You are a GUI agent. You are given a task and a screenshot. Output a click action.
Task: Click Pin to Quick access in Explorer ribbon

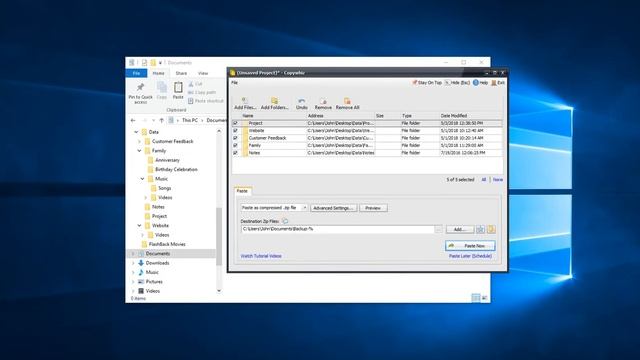pyautogui.click(x=140, y=93)
